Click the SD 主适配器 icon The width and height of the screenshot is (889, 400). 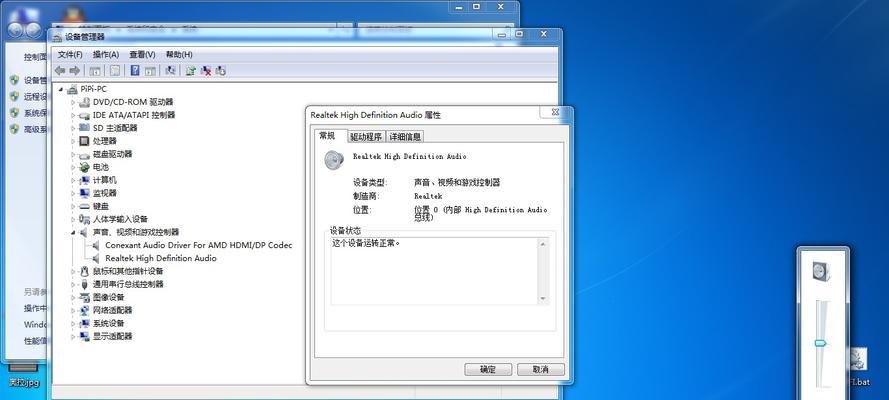pos(84,128)
